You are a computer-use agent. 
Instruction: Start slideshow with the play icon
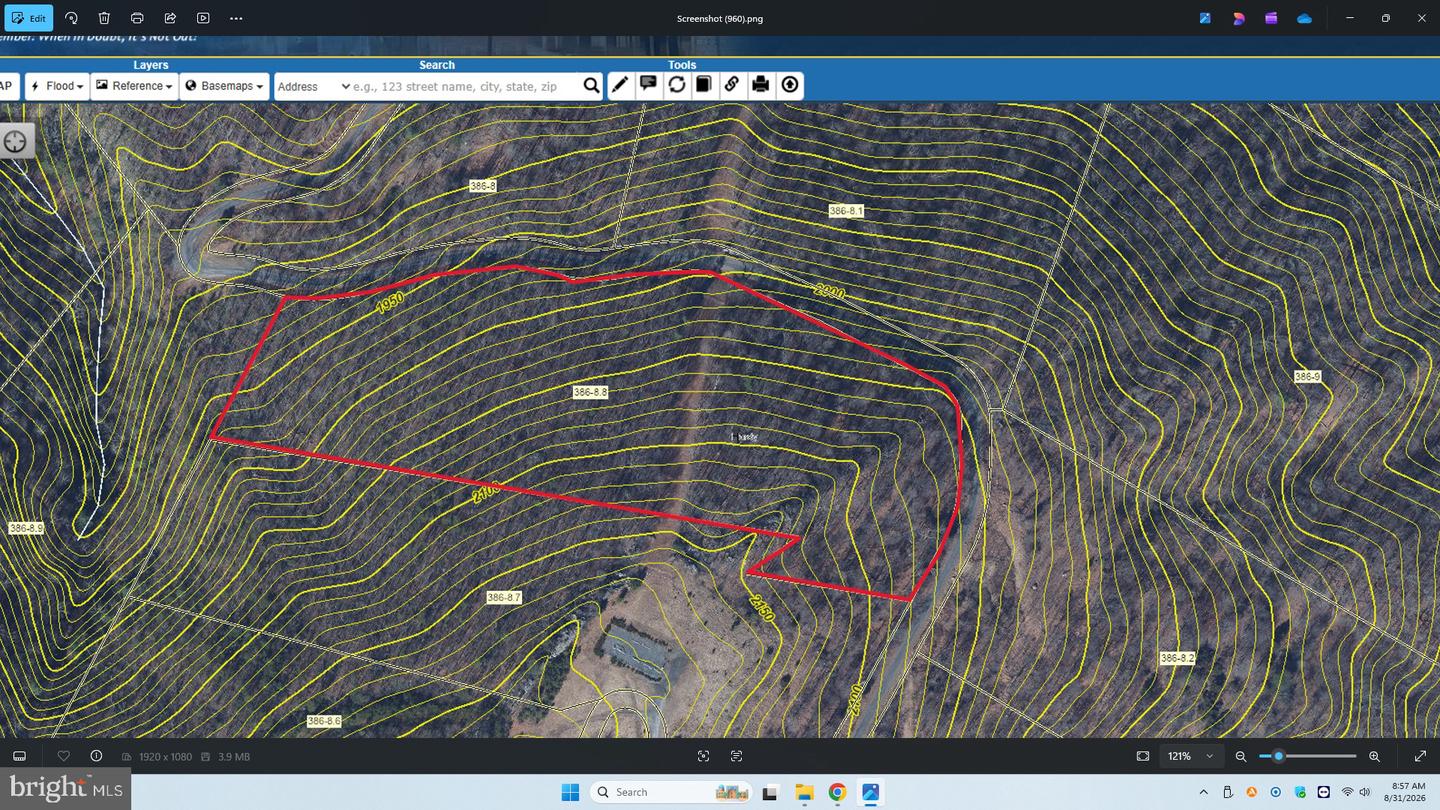[203, 18]
